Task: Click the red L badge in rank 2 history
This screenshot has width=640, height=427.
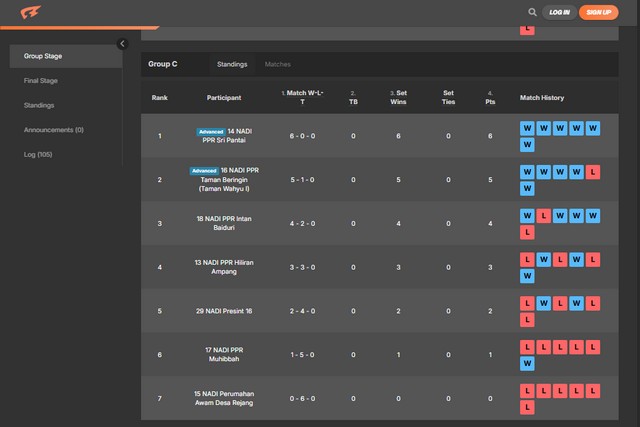Action: pos(593,172)
